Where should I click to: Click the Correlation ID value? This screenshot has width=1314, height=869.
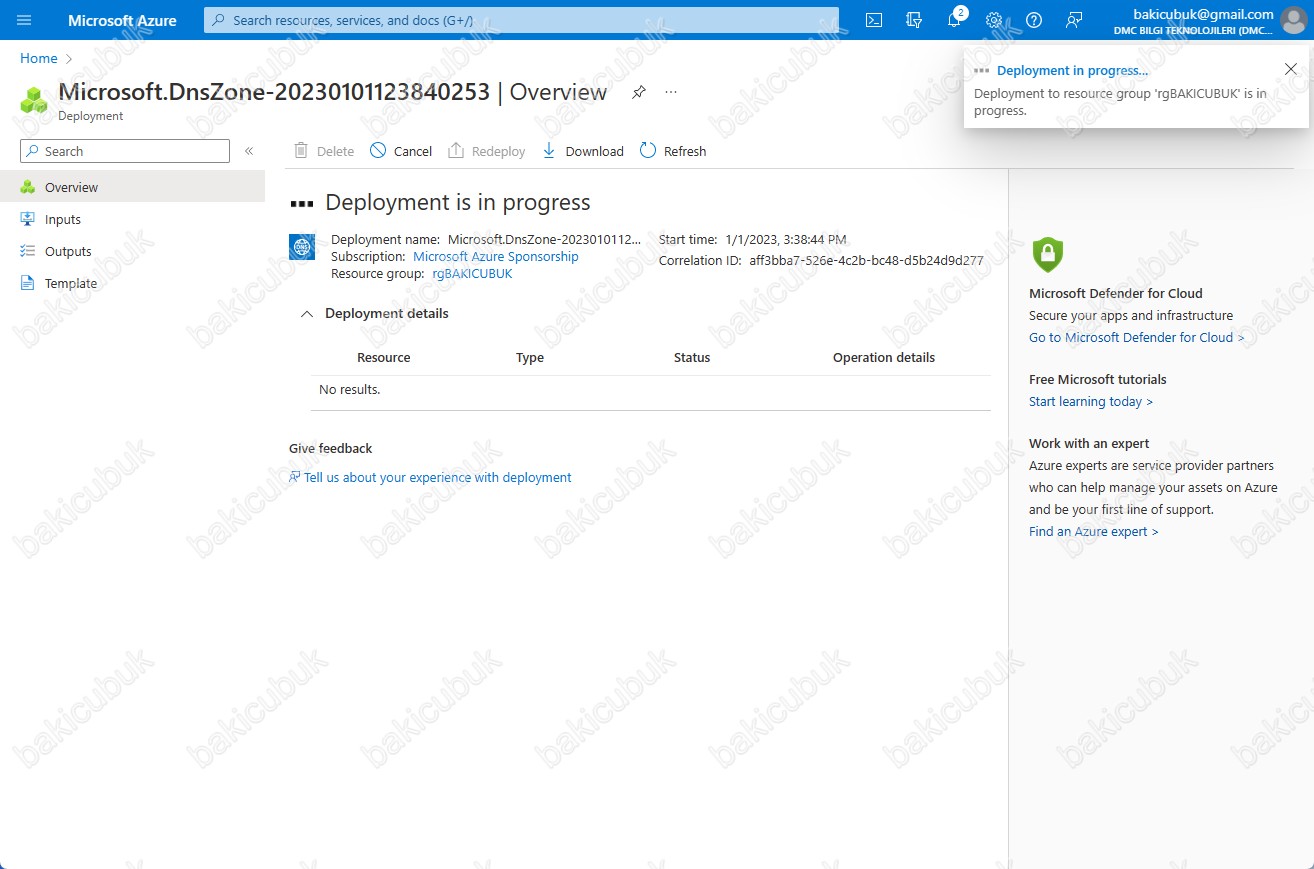click(866, 261)
